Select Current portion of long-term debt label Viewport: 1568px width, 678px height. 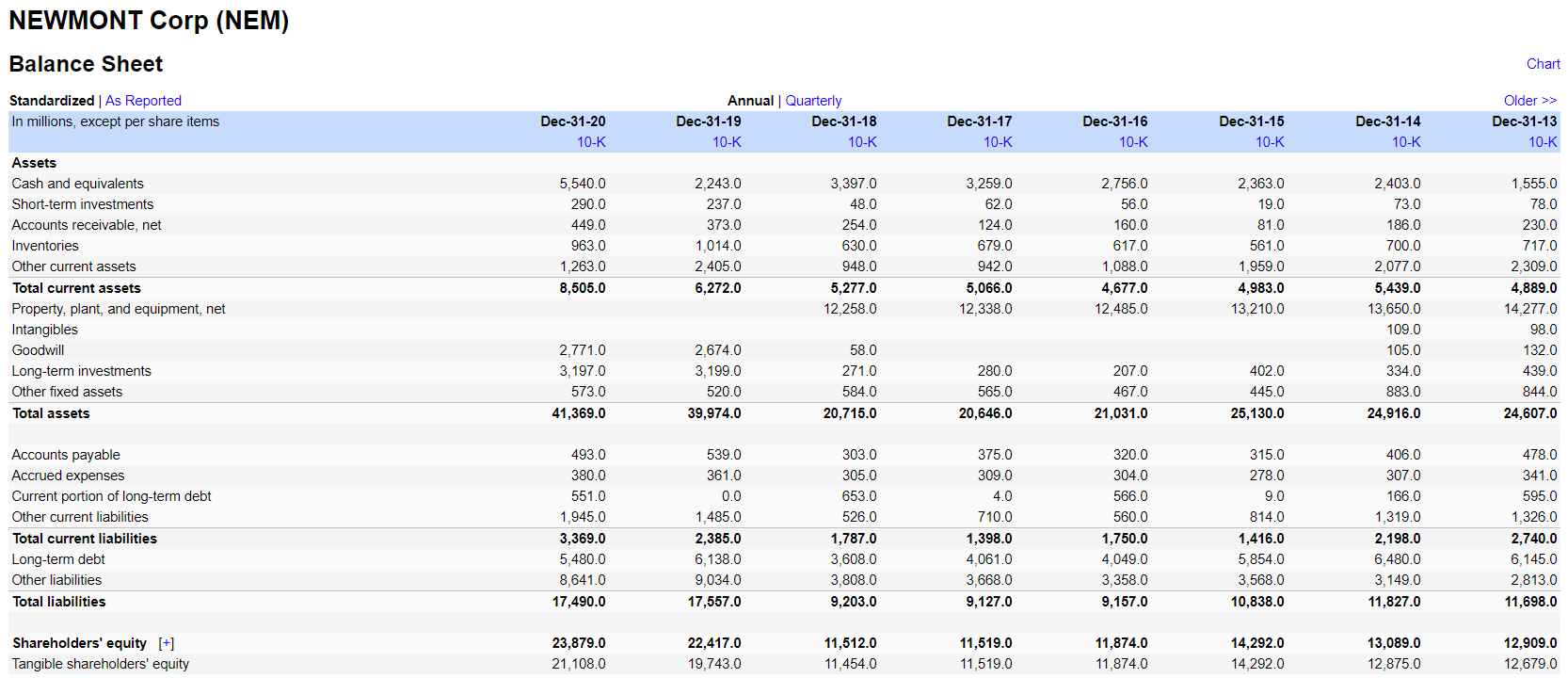pyautogui.click(x=111, y=496)
